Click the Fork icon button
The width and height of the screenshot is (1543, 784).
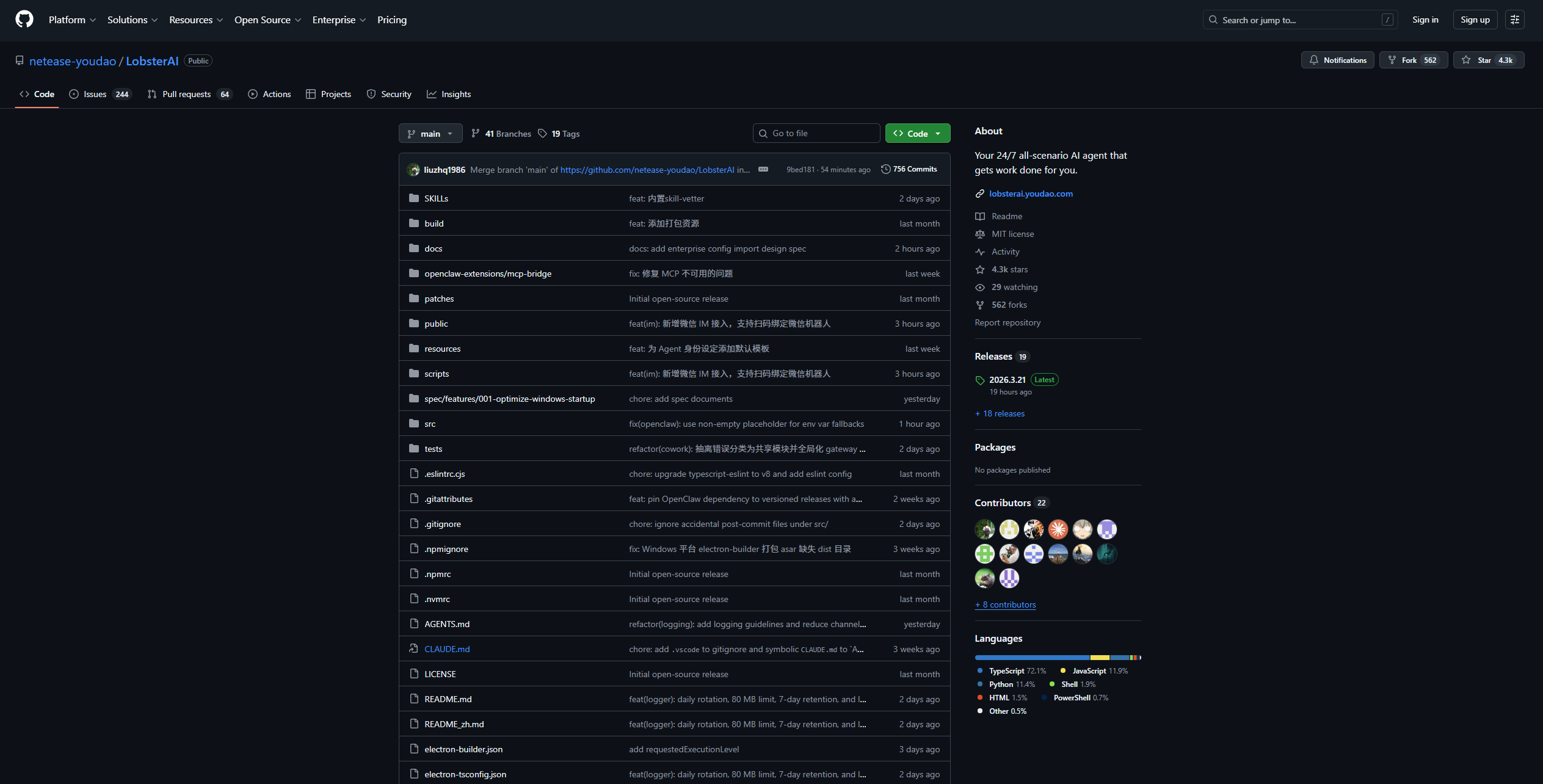[1392, 60]
